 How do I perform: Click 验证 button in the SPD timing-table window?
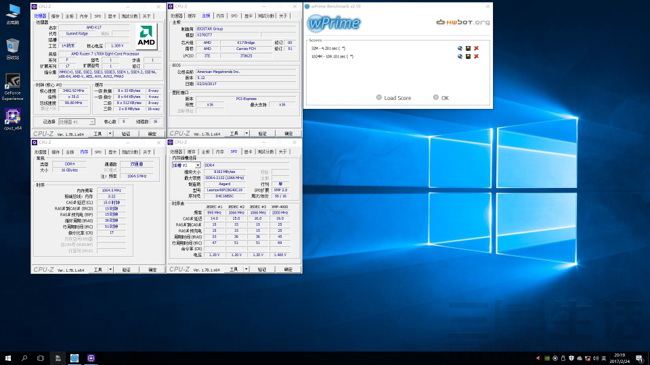(262, 269)
